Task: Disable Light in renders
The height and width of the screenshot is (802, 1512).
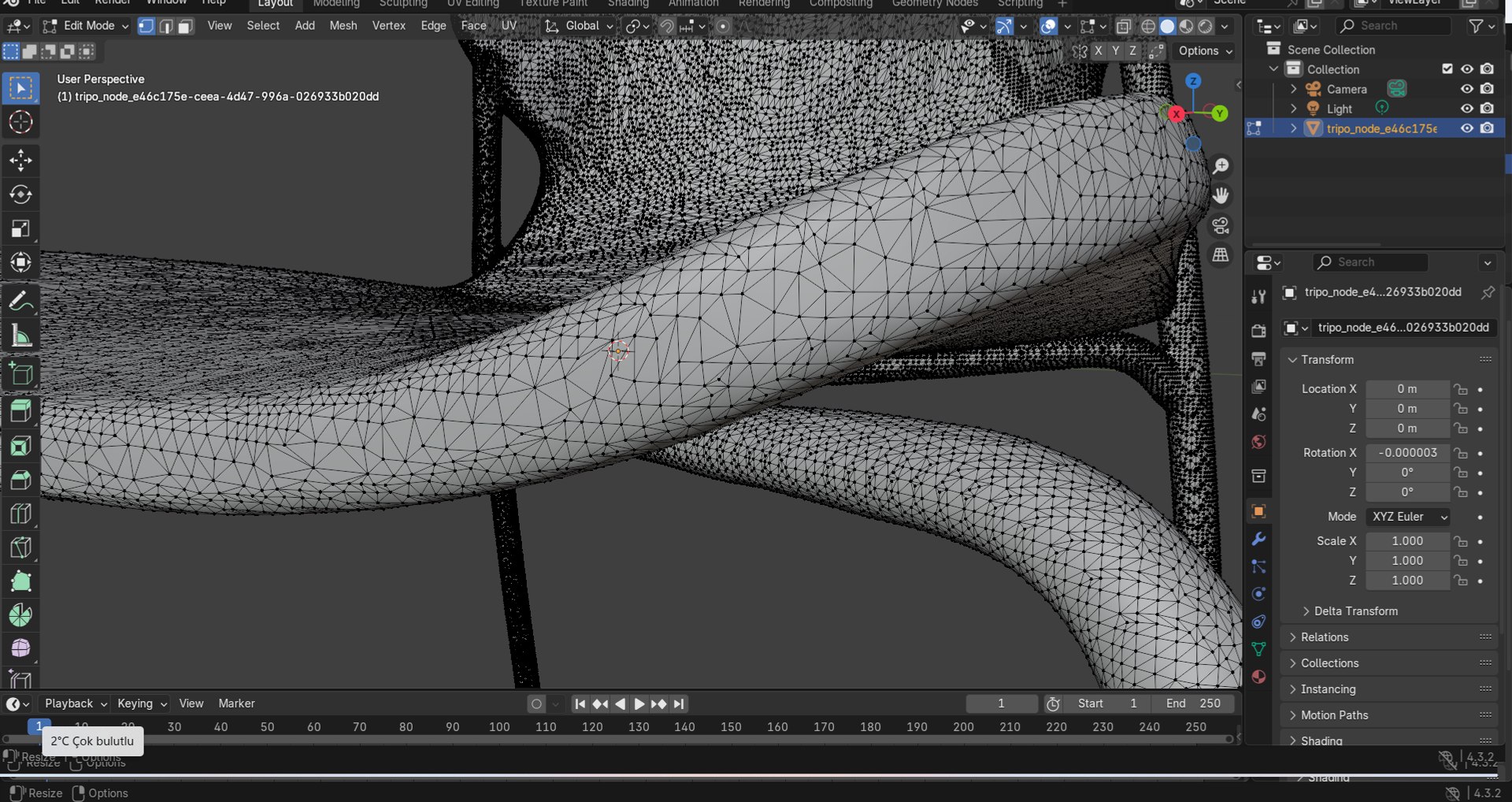Action: coord(1487,109)
